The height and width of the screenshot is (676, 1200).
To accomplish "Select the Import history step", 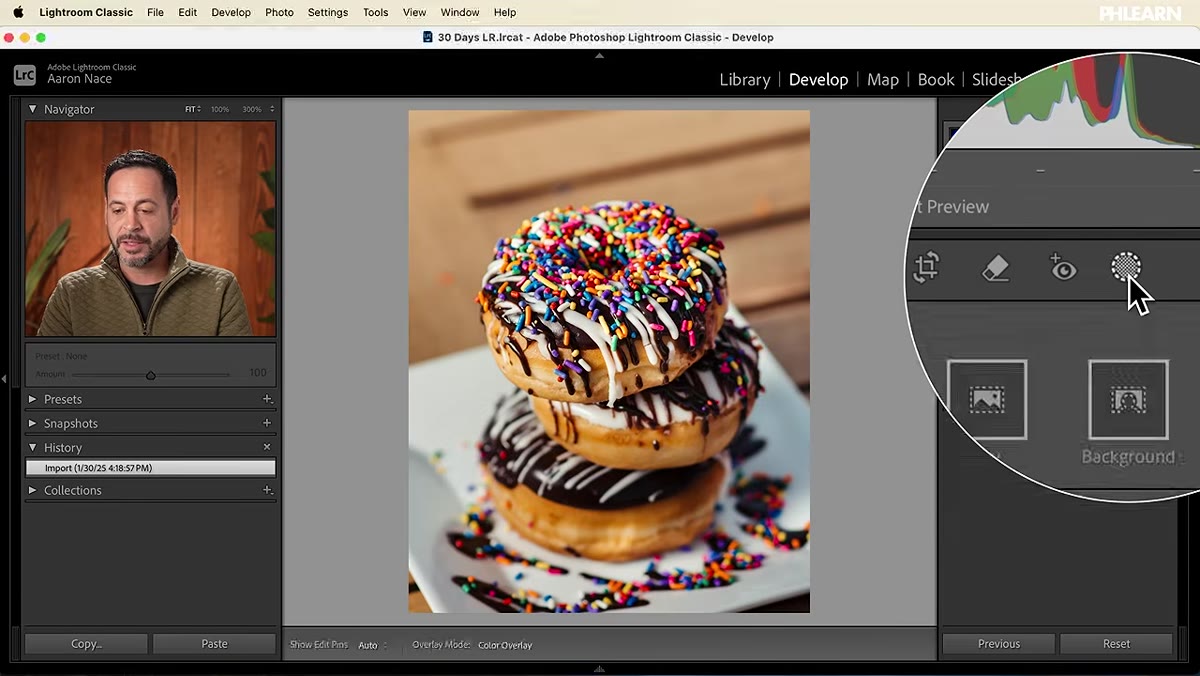I will click(x=150, y=468).
